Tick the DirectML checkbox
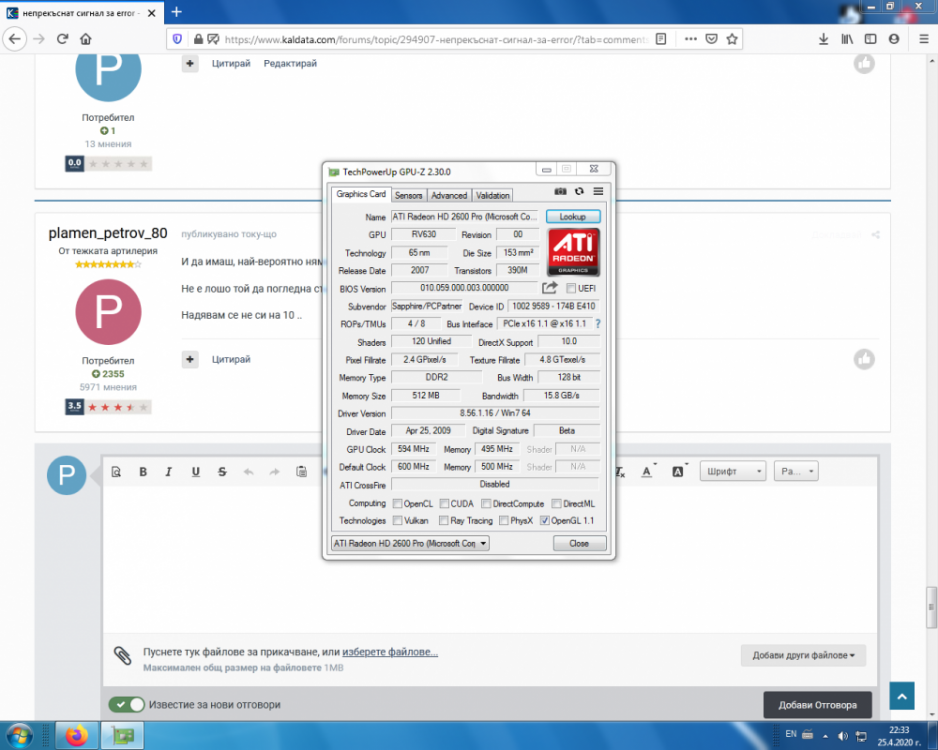The height and width of the screenshot is (750, 938). point(556,504)
